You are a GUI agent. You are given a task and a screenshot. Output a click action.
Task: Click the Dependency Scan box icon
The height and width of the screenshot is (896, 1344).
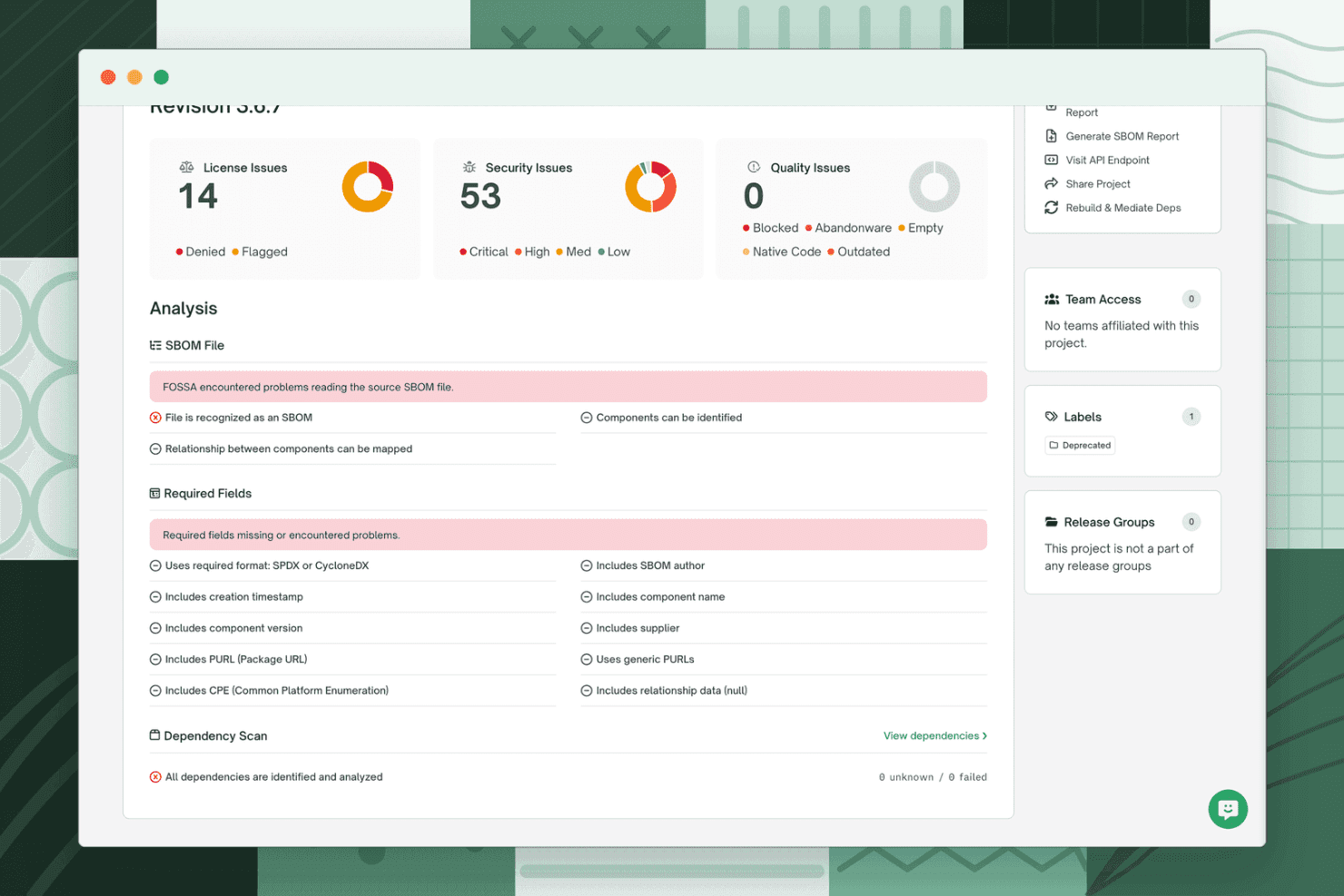[x=154, y=735]
